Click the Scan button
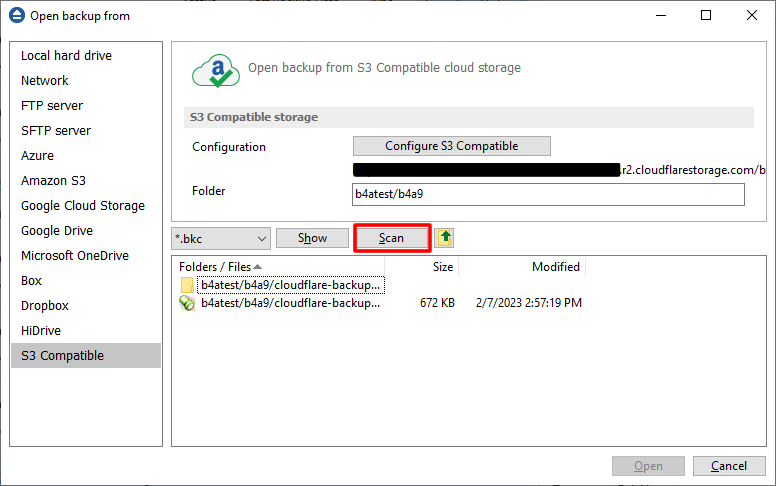Screen dimensions: 776x486 [391, 238]
